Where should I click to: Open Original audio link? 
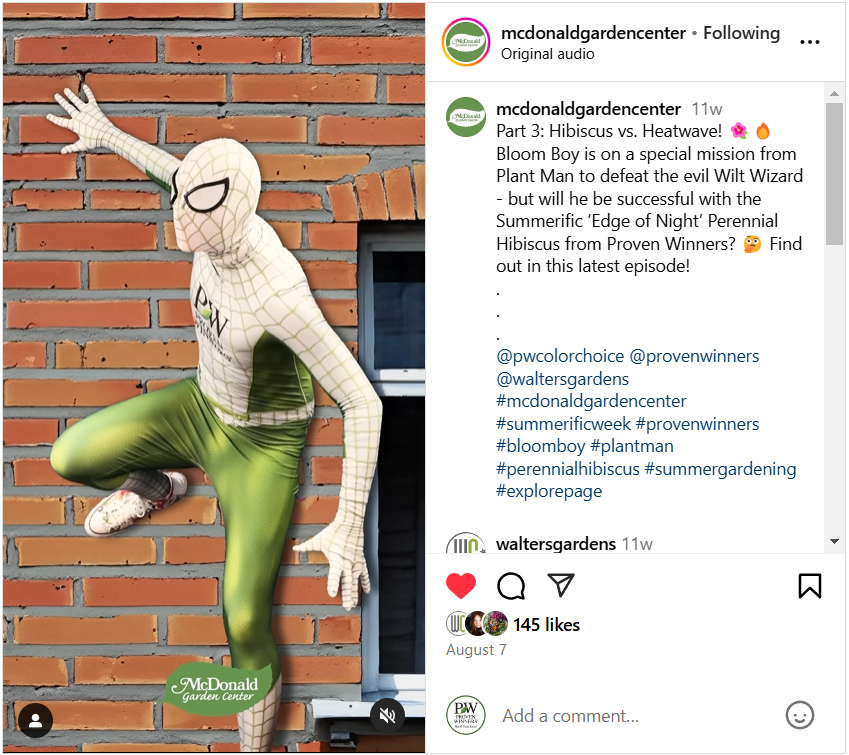[547, 54]
